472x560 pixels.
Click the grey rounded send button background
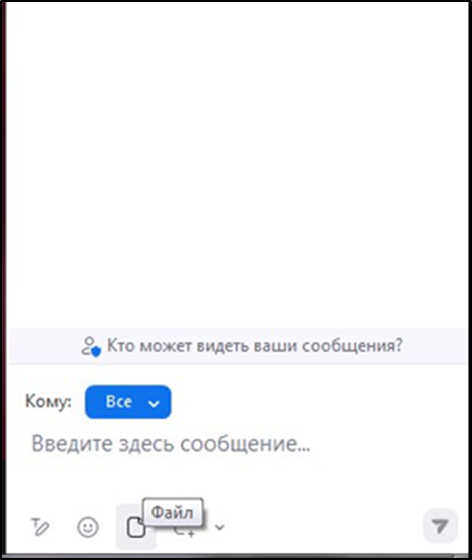coord(440,526)
